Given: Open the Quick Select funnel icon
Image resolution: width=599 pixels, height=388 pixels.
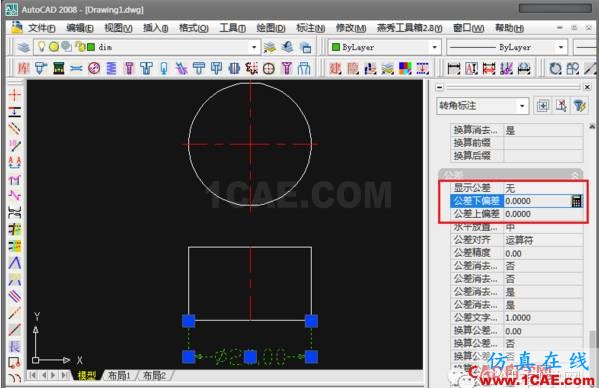Looking at the screenshot, I should point(580,106).
